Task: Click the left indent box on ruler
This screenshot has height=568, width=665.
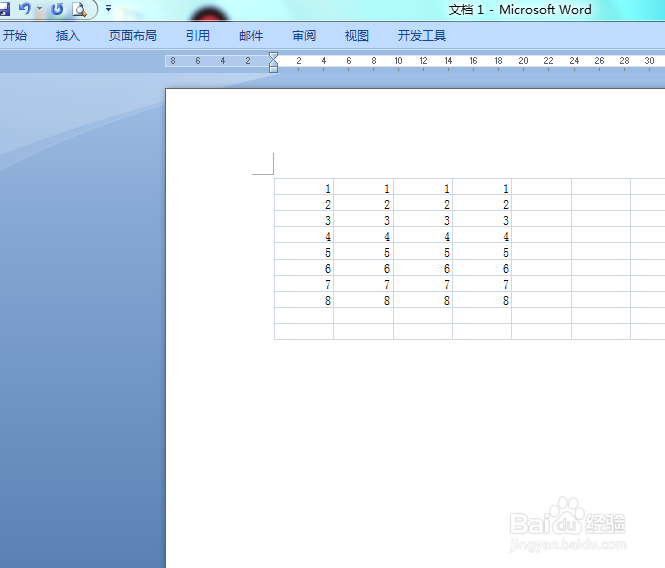Action: pyautogui.click(x=274, y=70)
